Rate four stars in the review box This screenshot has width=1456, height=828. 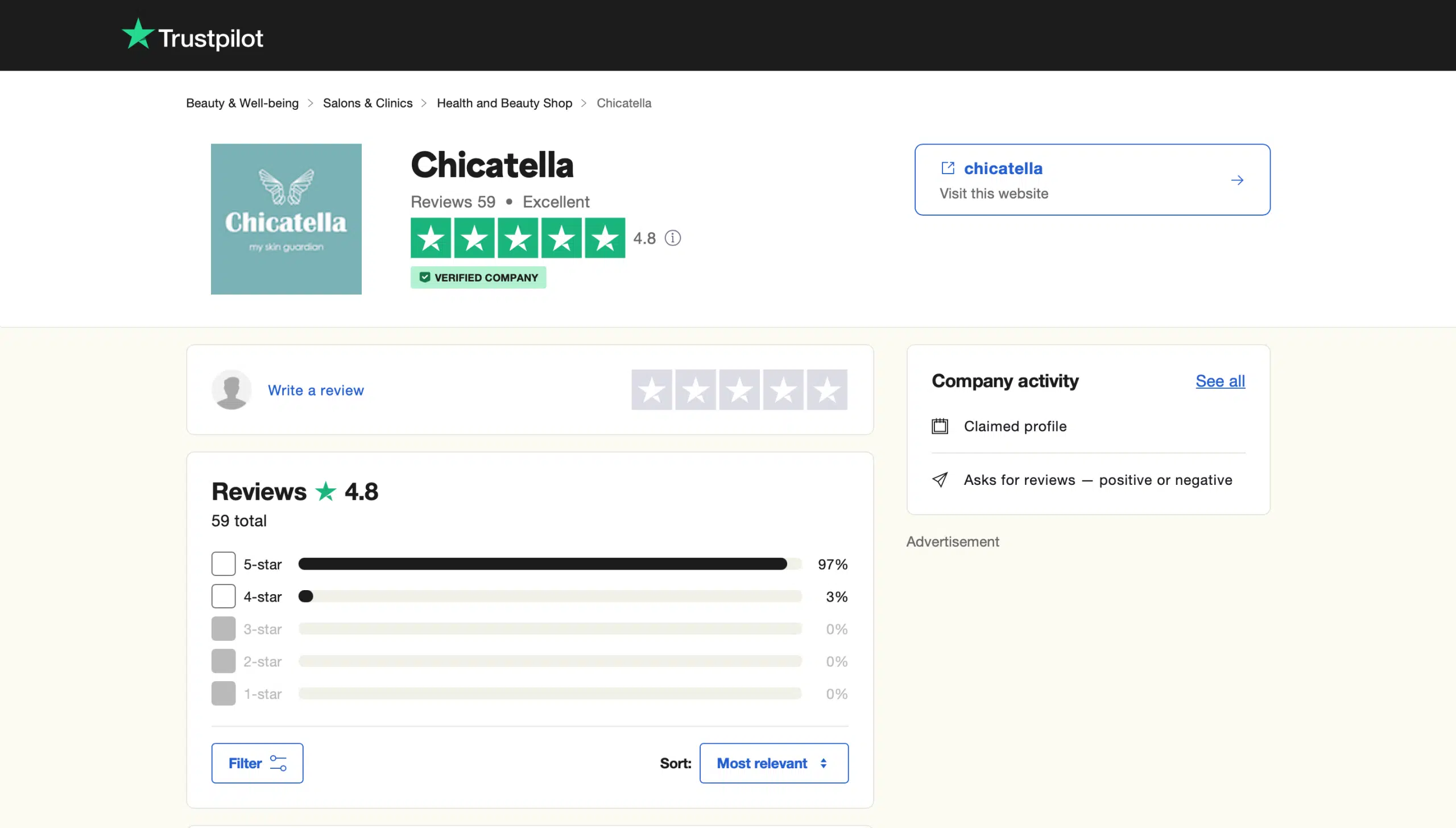[783, 390]
